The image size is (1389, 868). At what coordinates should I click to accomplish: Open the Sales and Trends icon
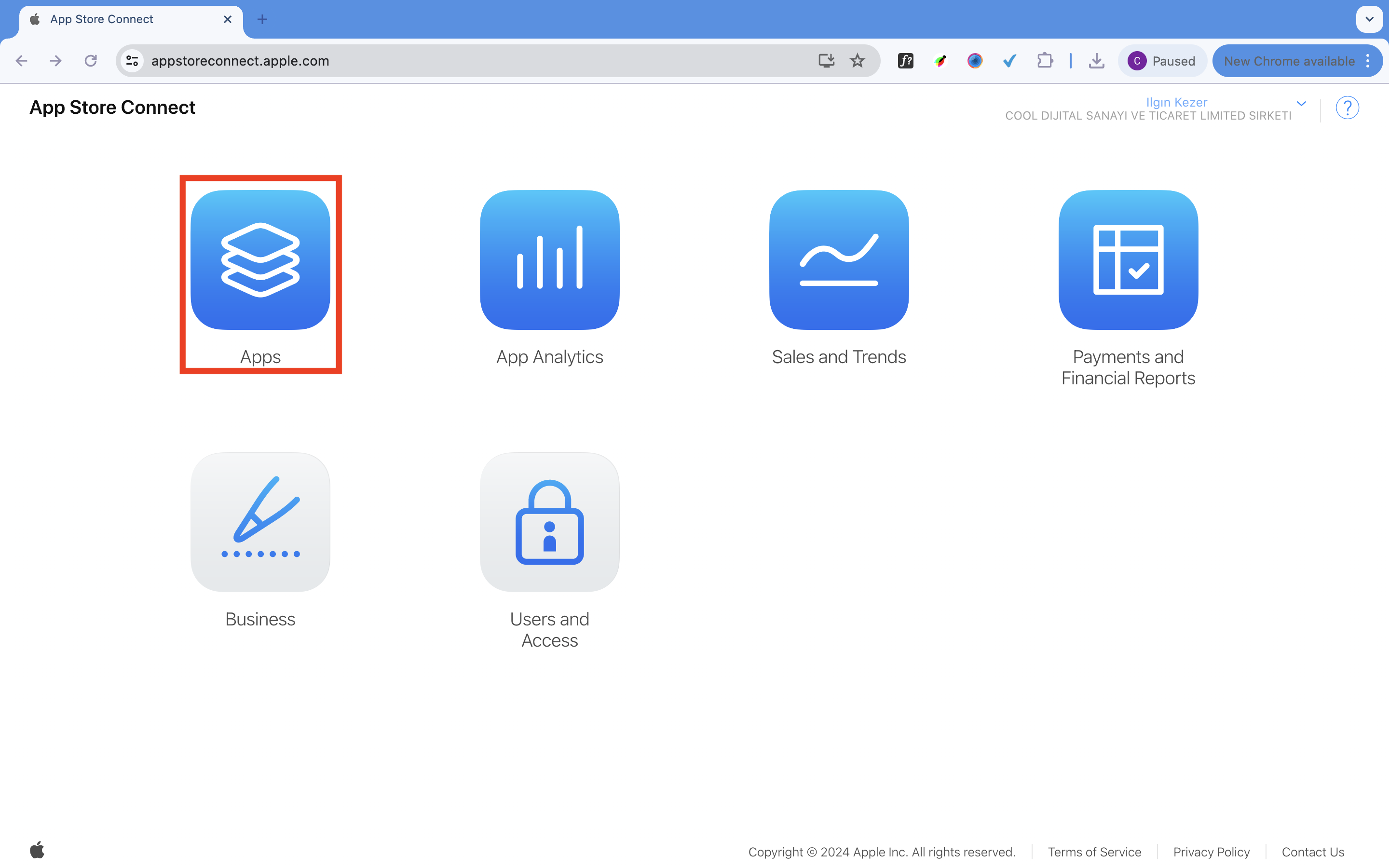839,260
